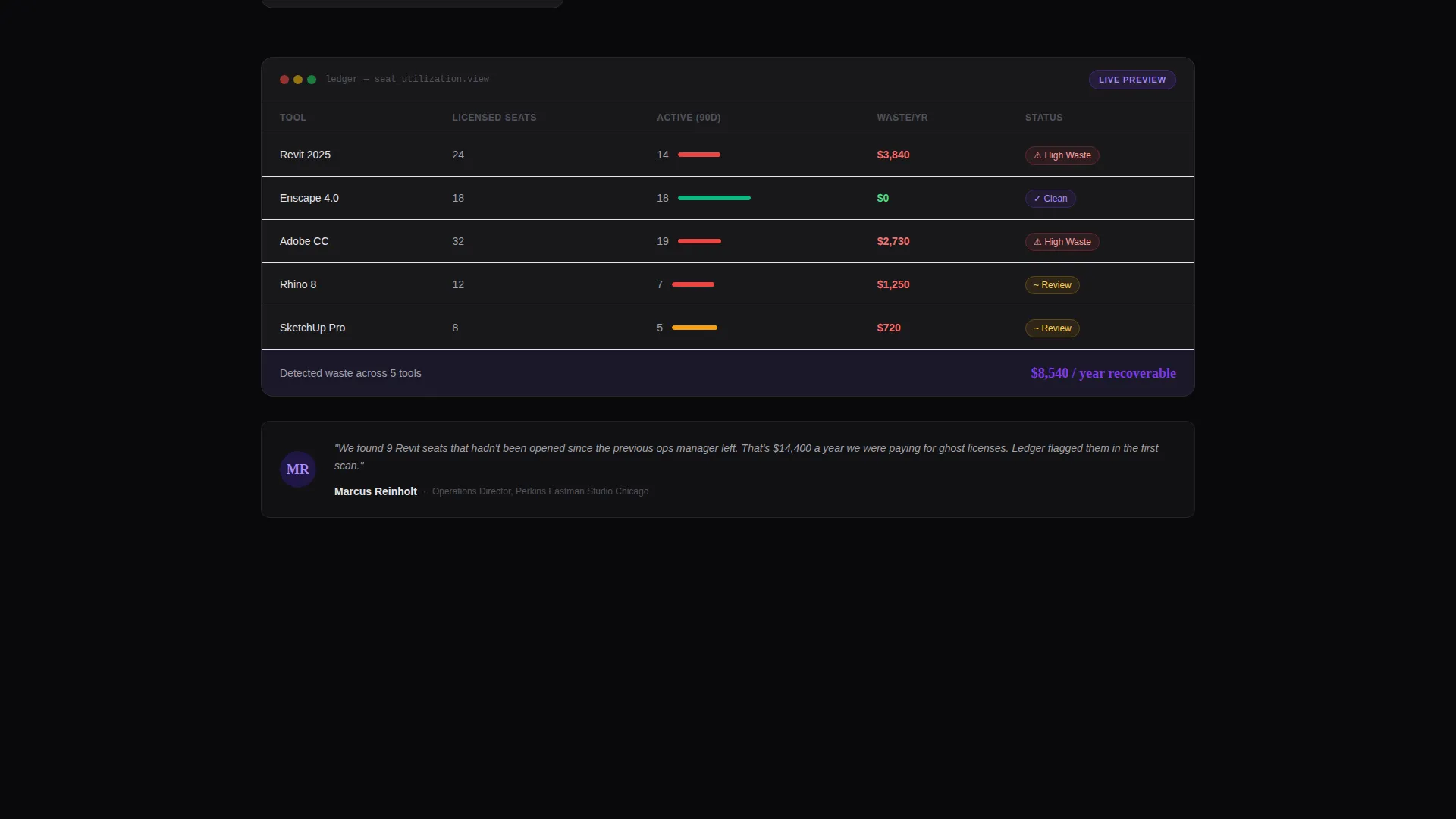The image size is (1456, 819).
Task: Click the LICENSED SEATS column header
Action: tap(494, 118)
